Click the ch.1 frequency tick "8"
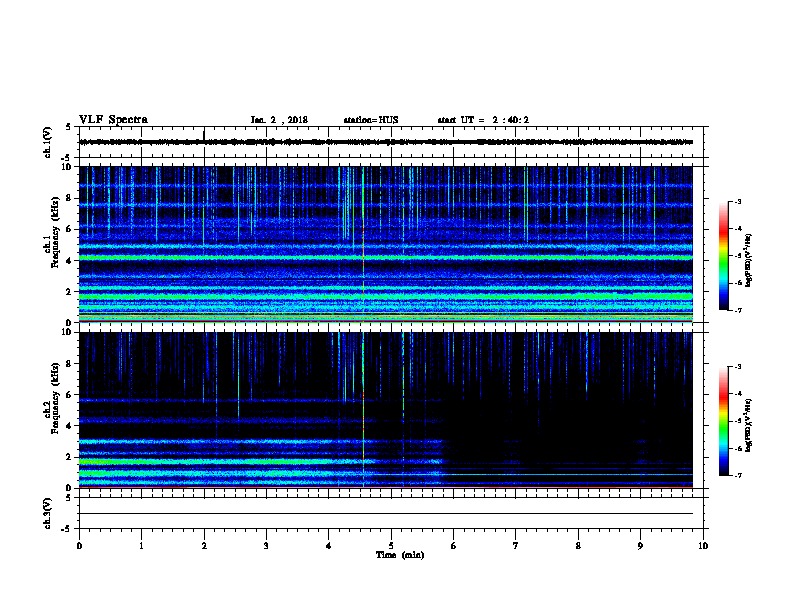The width and height of the screenshot is (792, 612). click(x=70, y=198)
